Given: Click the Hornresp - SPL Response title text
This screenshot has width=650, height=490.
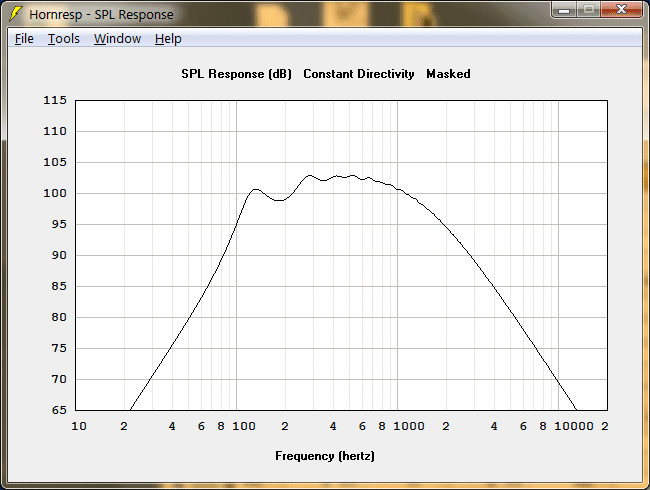Looking at the screenshot, I should pyautogui.click(x=101, y=15).
